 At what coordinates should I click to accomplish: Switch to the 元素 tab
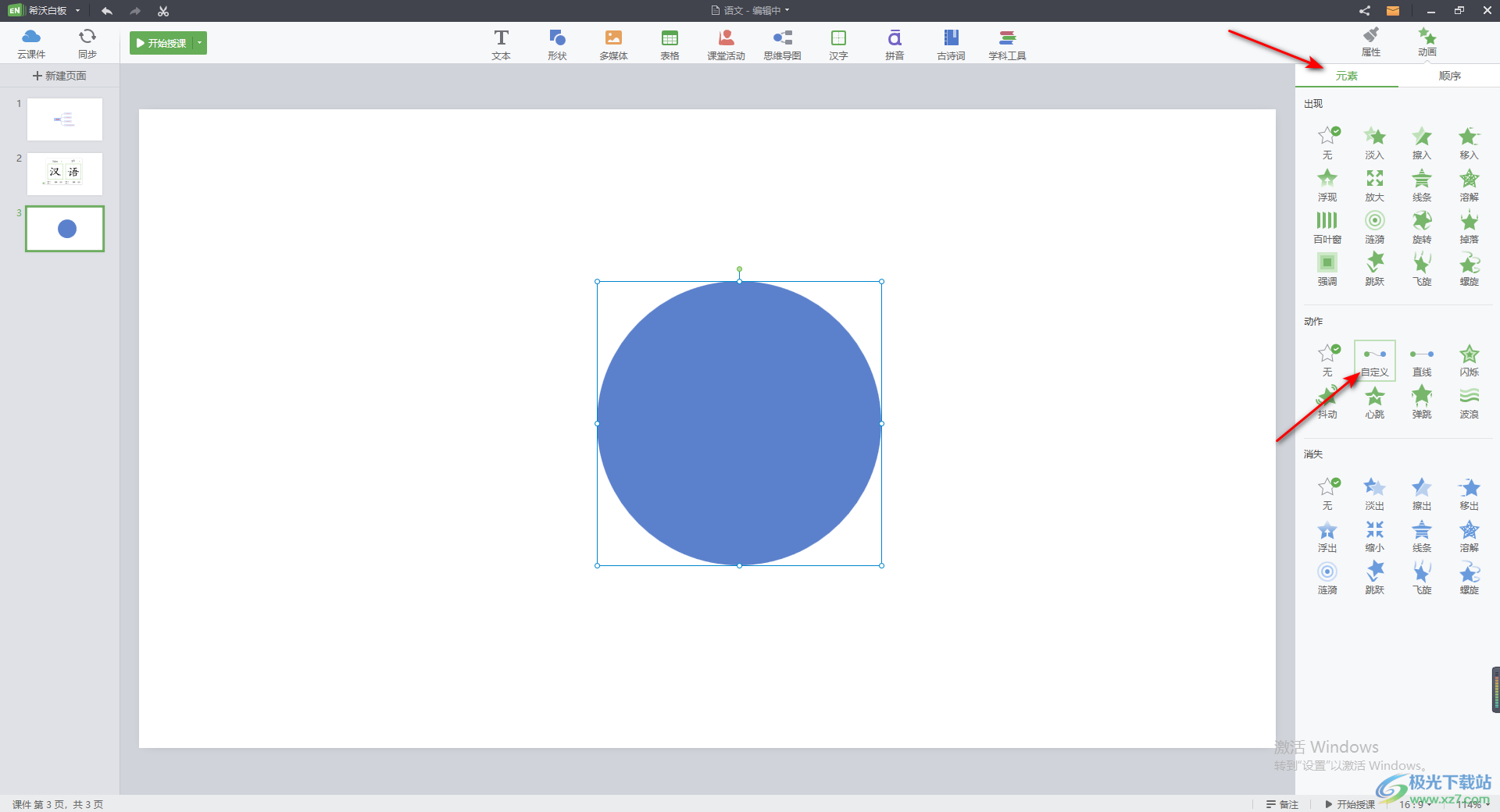1346,76
